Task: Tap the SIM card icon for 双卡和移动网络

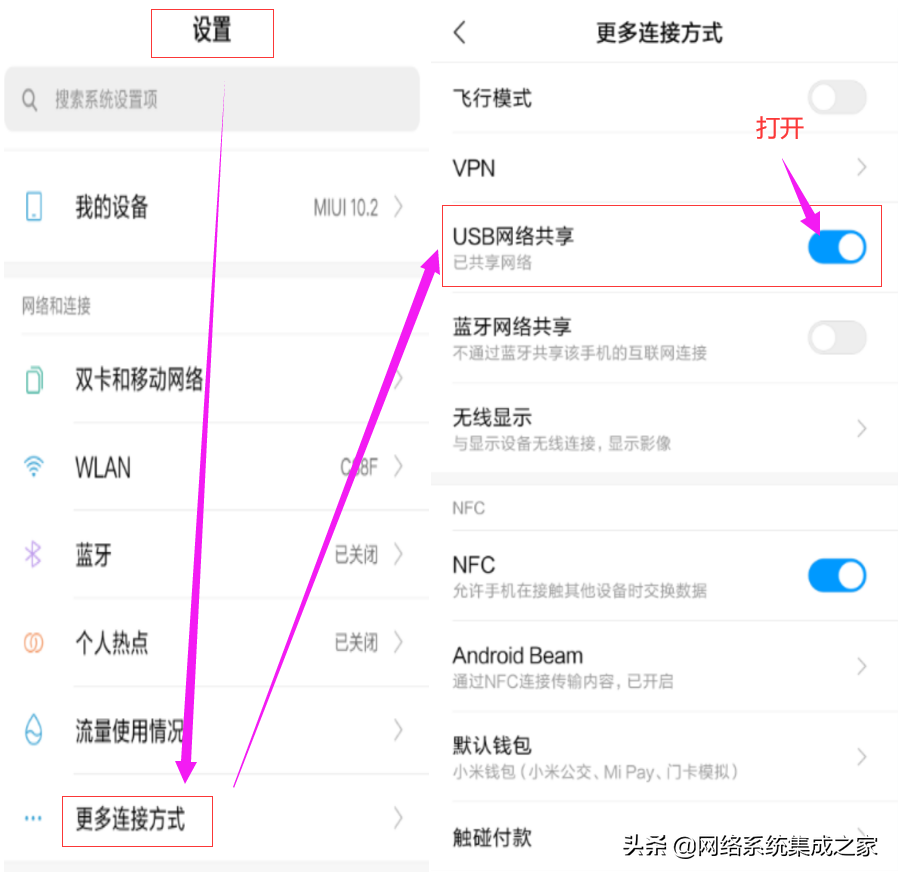Action: [x=34, y=379]
